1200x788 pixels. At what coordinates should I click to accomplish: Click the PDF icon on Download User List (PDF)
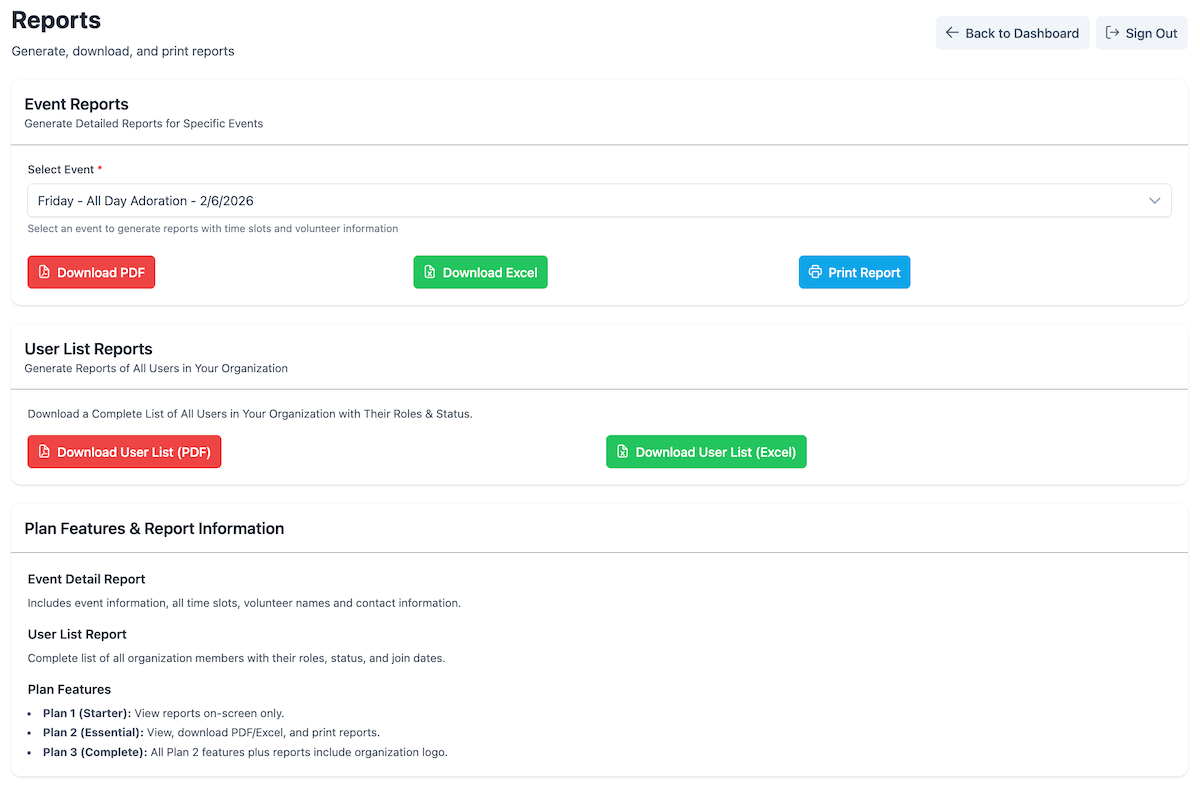pyautogui.click(x=44, y=452)
